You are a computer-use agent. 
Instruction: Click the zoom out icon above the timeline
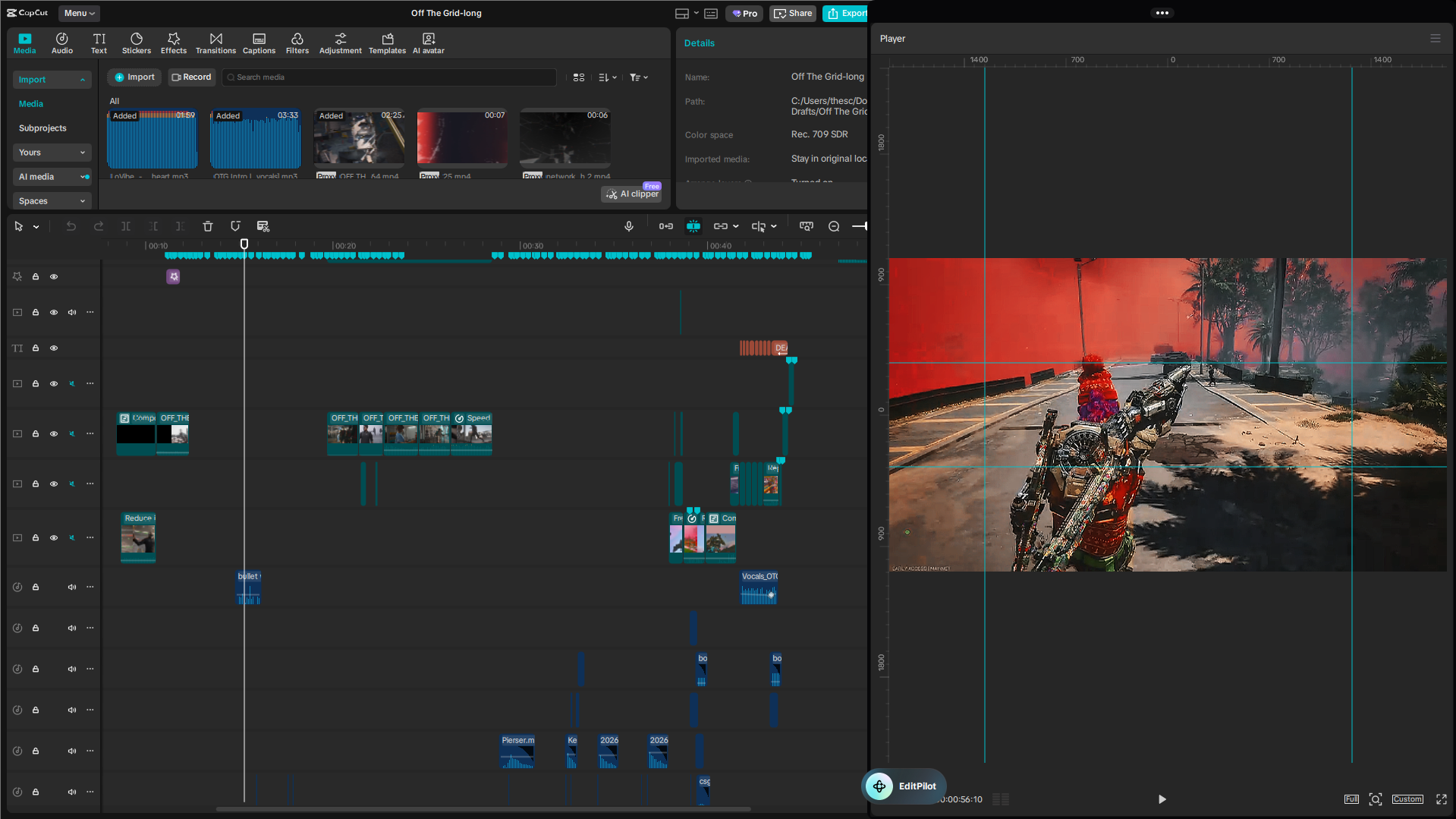(833, 225)
